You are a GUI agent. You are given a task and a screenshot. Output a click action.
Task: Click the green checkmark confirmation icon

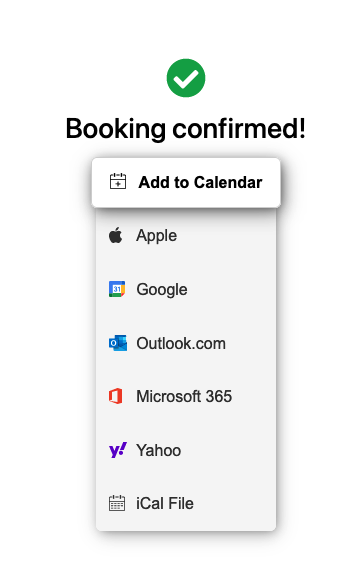coord(186,78)
